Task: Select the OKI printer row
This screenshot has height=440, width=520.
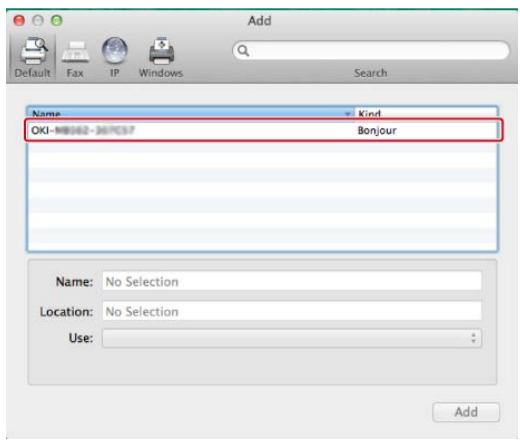Action: 263,130
